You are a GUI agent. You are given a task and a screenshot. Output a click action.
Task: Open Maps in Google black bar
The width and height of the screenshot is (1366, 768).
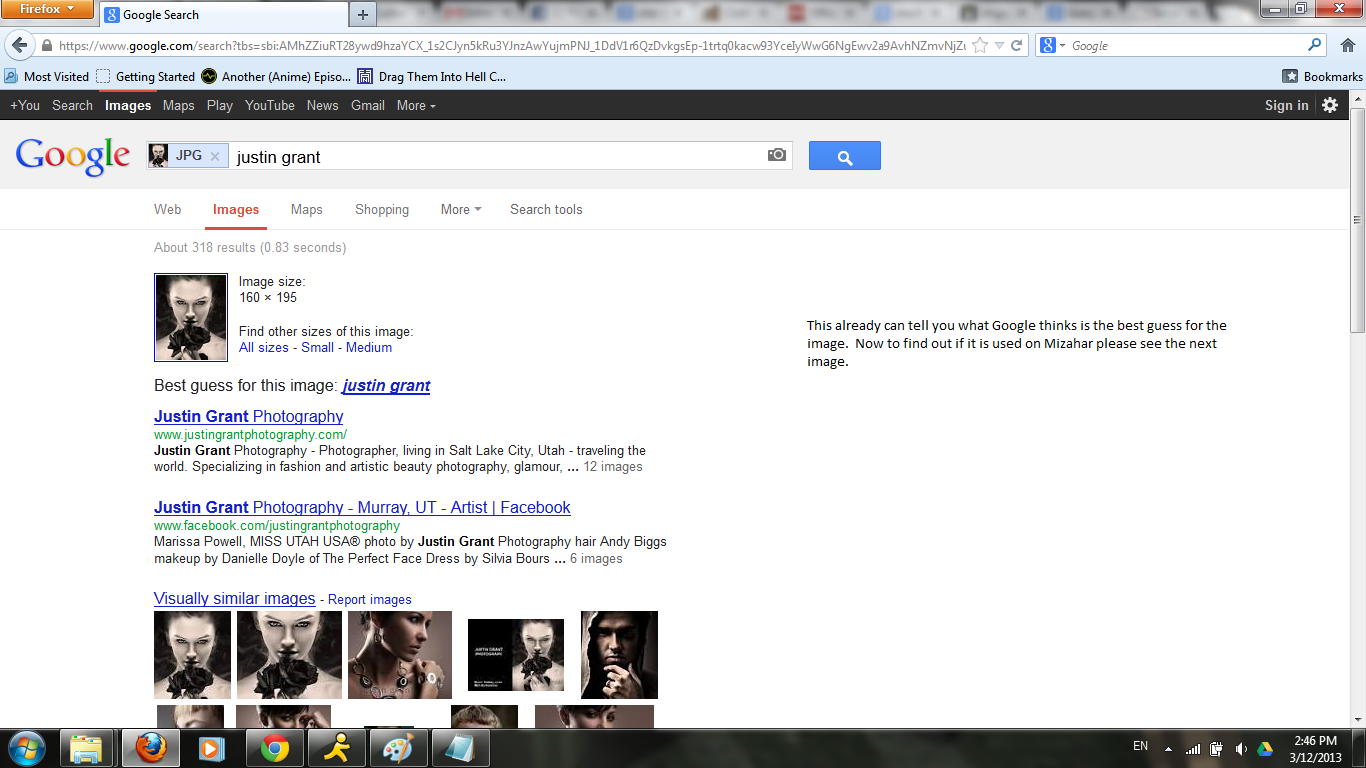click(179, 105)
